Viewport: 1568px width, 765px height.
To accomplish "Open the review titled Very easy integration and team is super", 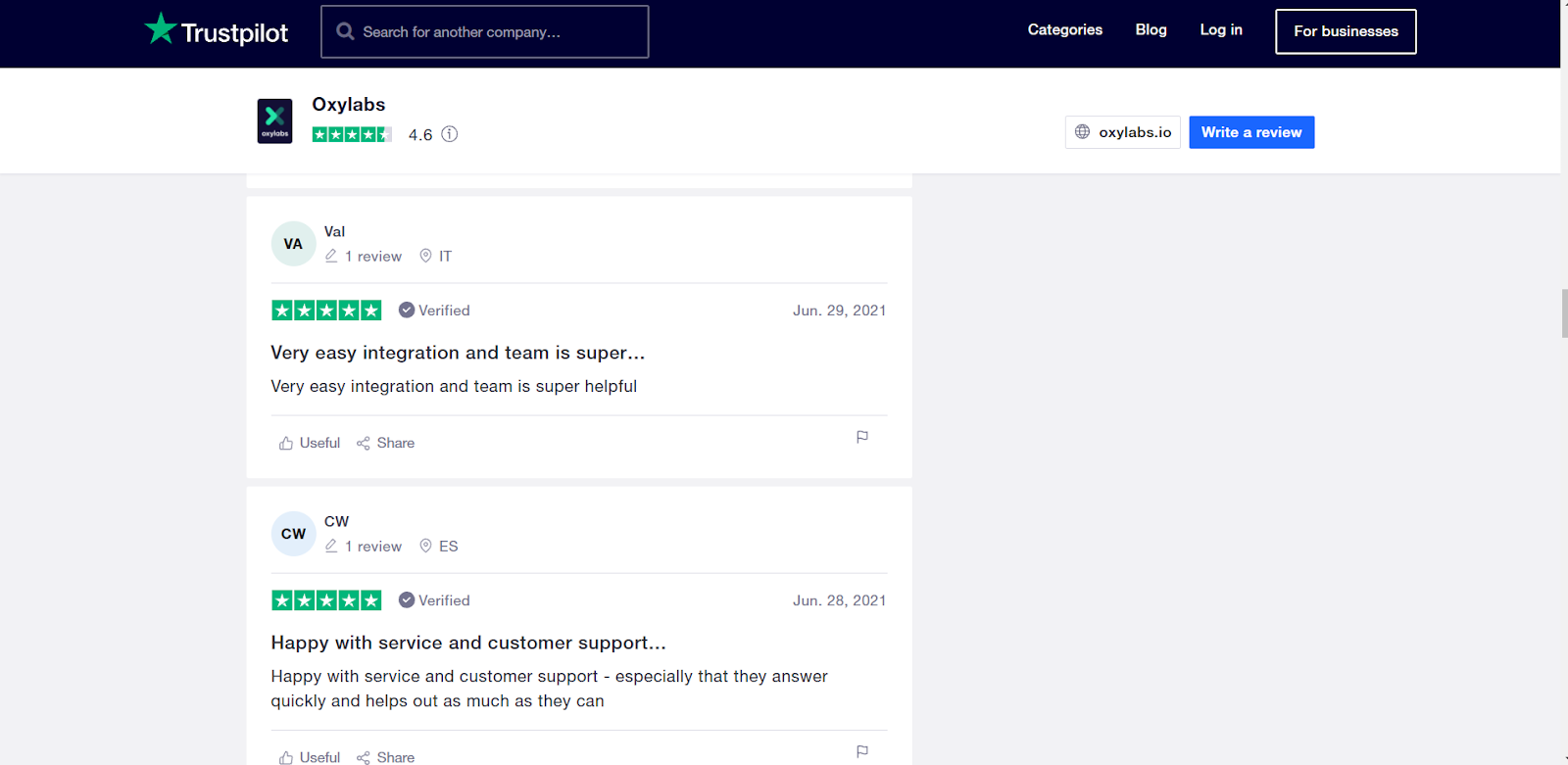I will click(x=458, y=353).
